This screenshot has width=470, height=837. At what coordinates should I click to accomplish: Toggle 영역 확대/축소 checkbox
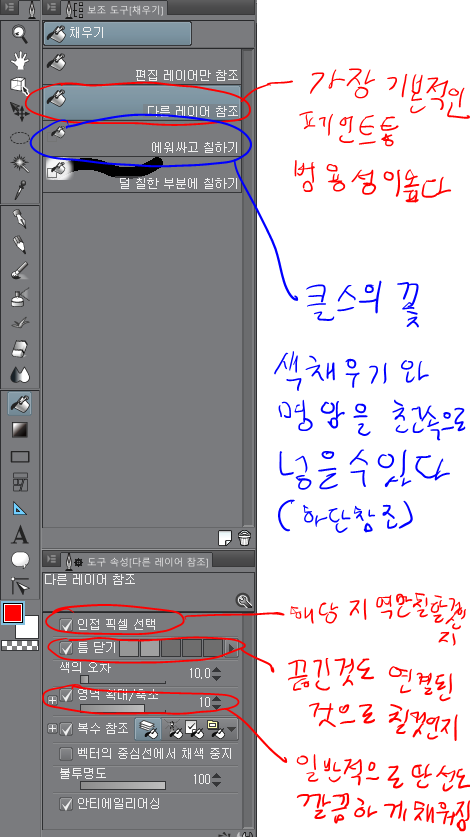(66, 696)
